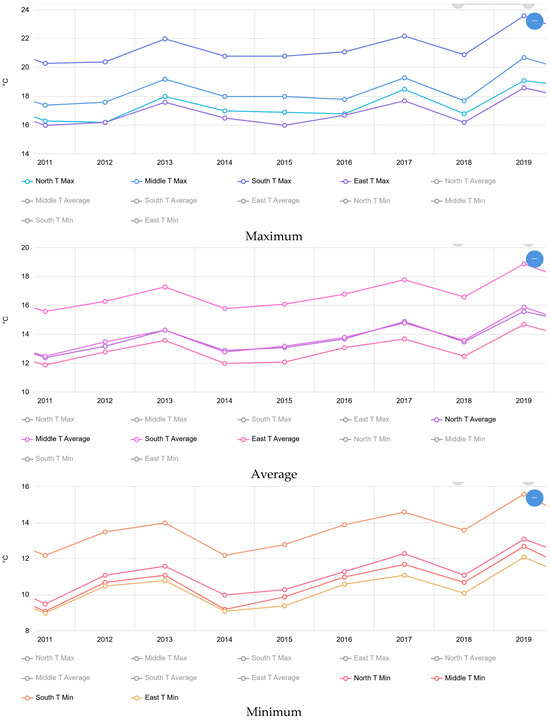The width and height of the screenshot is (550, 721).
Task: Click Middle T Max 2013 data point
Action: [x=165, y=80]
